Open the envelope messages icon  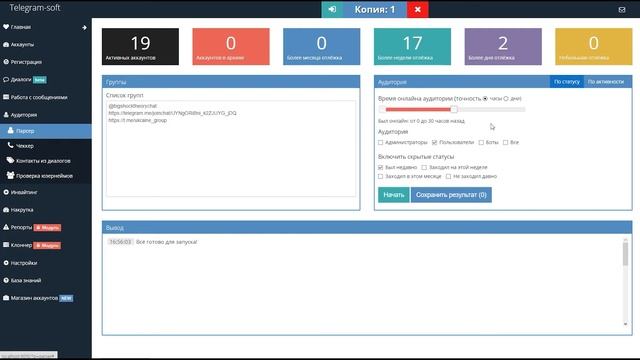click(x=622, y=9)
